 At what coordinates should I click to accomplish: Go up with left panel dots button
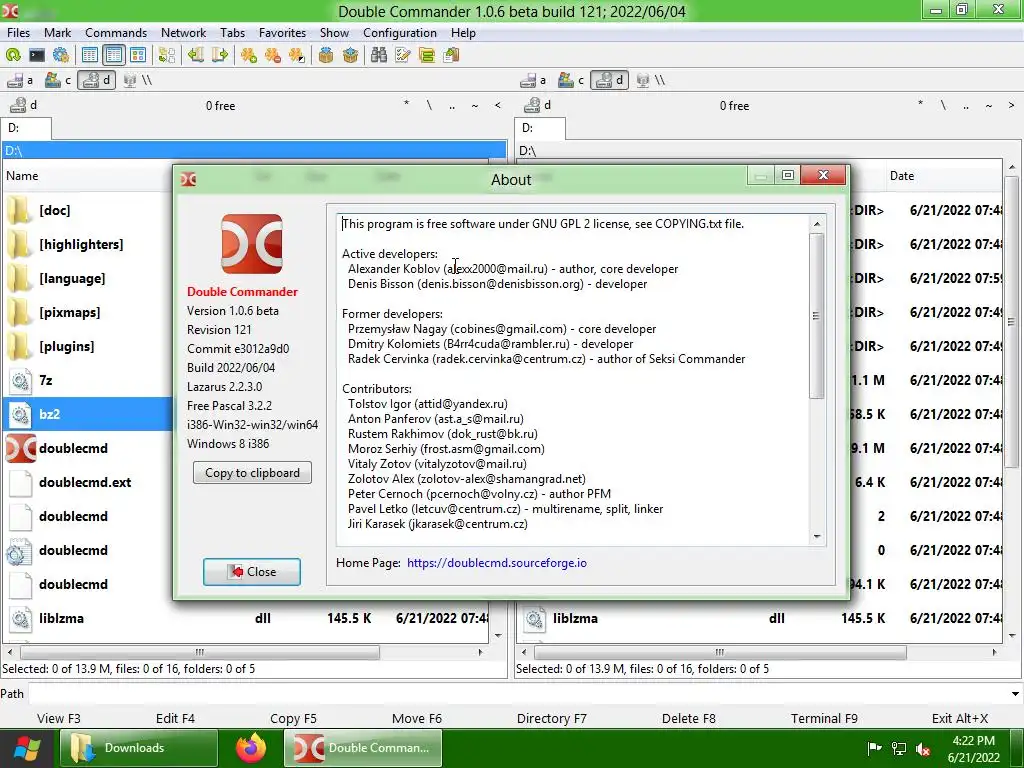452,105
